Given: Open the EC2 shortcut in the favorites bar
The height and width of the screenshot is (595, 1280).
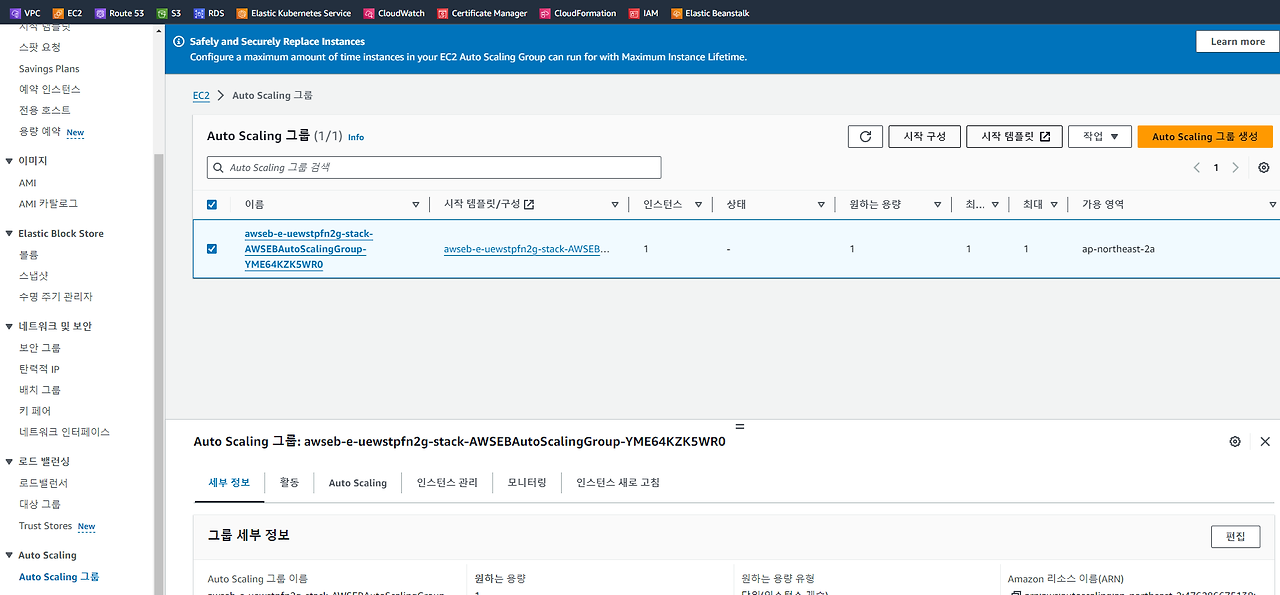Looking at the screenshot, I should coord(67,13).
